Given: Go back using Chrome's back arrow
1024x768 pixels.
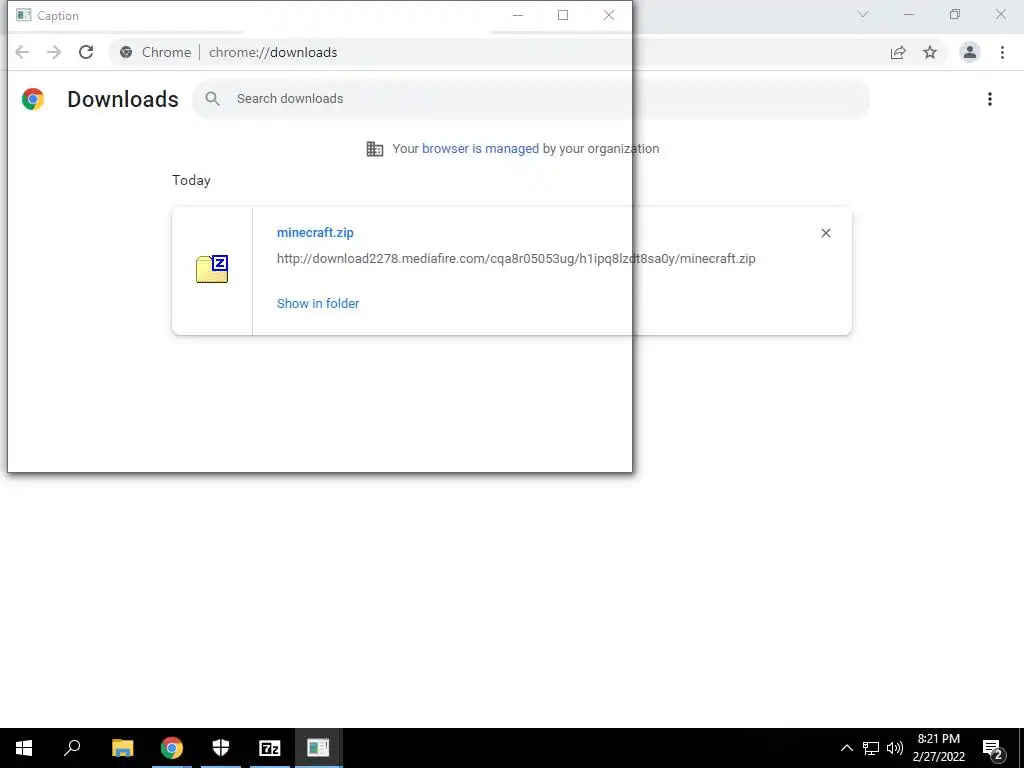Looking at the screenshot, I should click(x=22, y=52).
